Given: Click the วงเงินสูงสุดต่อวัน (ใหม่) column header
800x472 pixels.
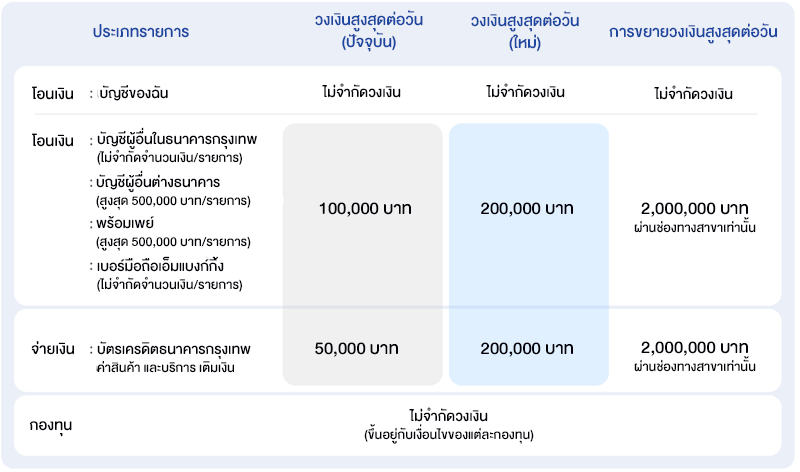Looking at the screenshot, I should point(525,32).
